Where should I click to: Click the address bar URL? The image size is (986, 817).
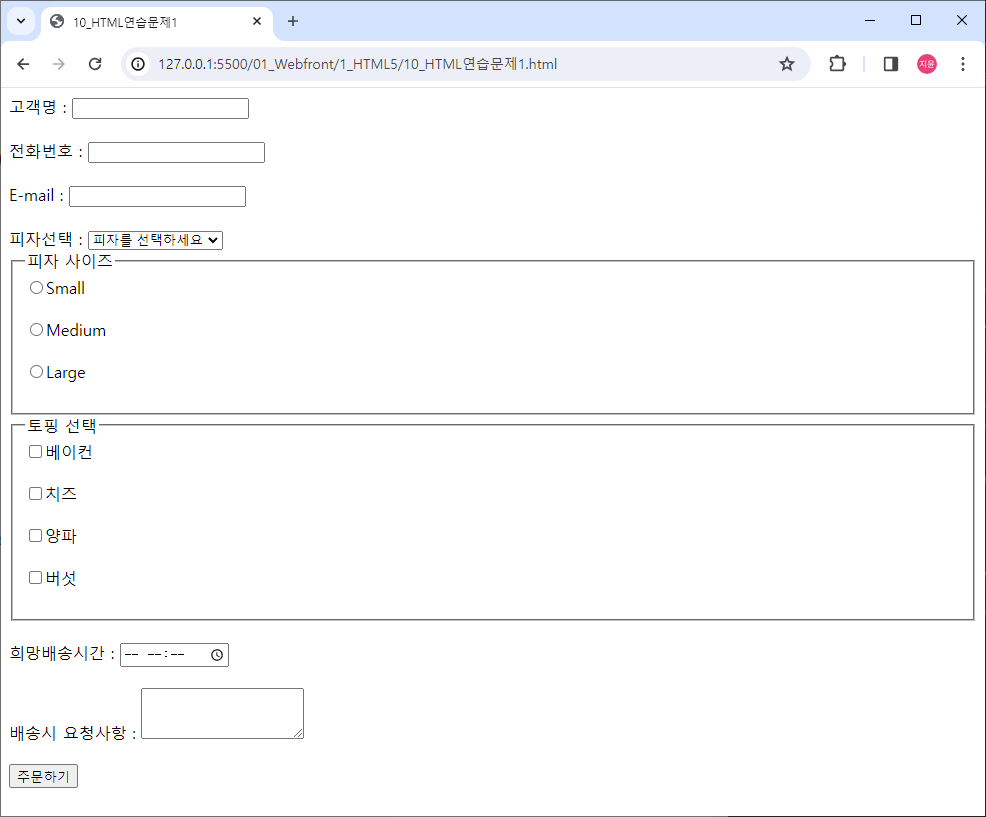357,64
